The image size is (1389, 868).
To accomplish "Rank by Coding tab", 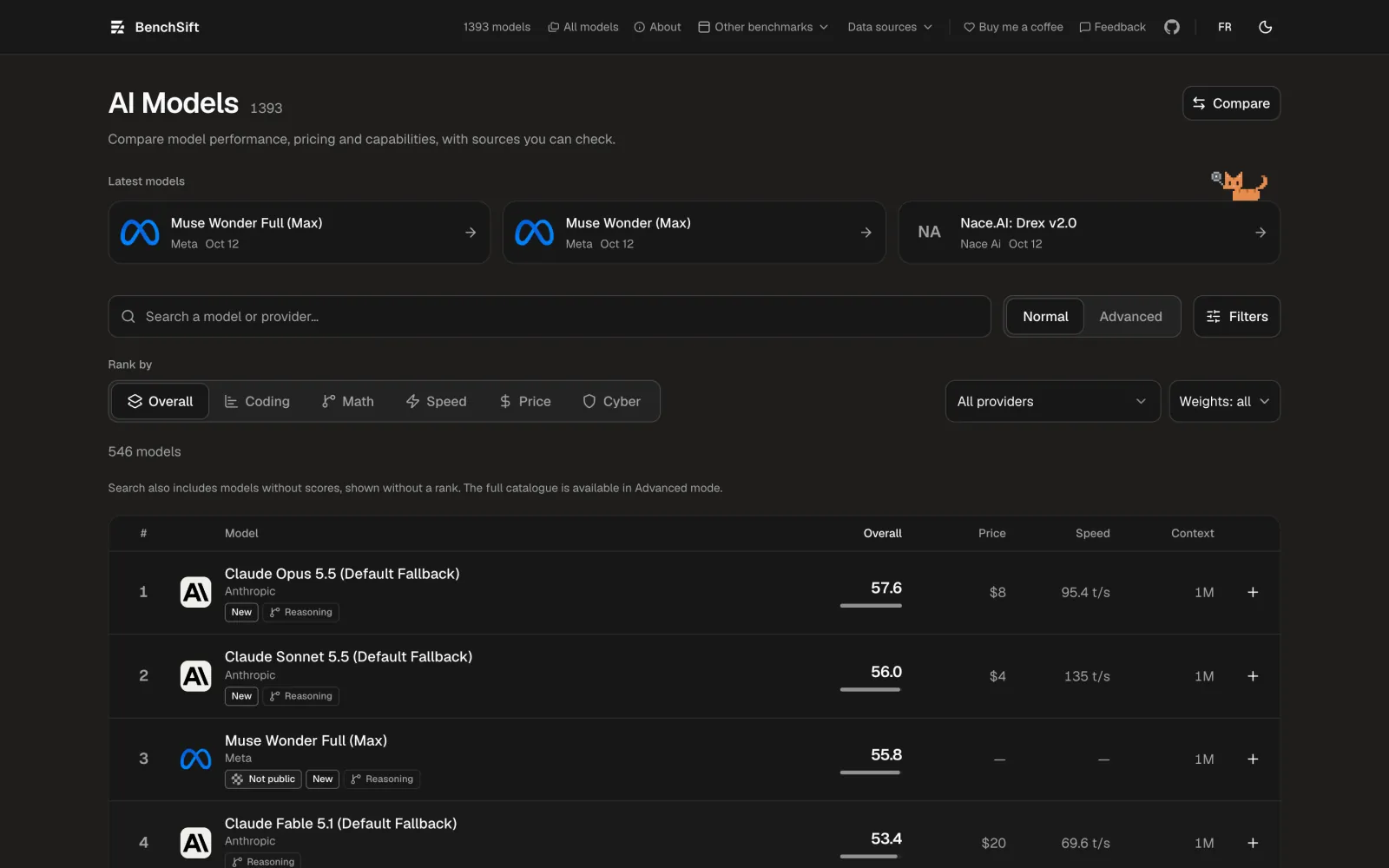I will [x=257, y=401].
